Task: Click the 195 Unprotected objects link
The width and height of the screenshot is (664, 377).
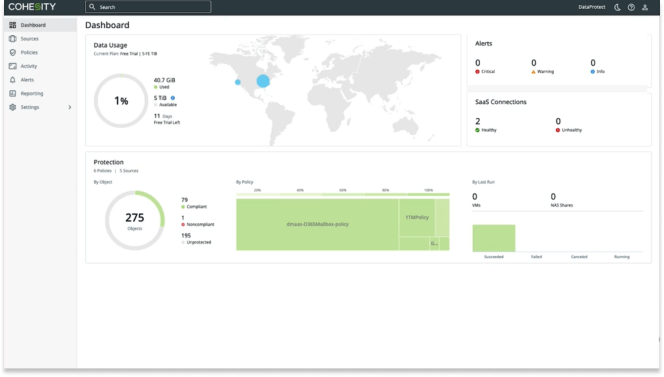Action: point(196,239)
